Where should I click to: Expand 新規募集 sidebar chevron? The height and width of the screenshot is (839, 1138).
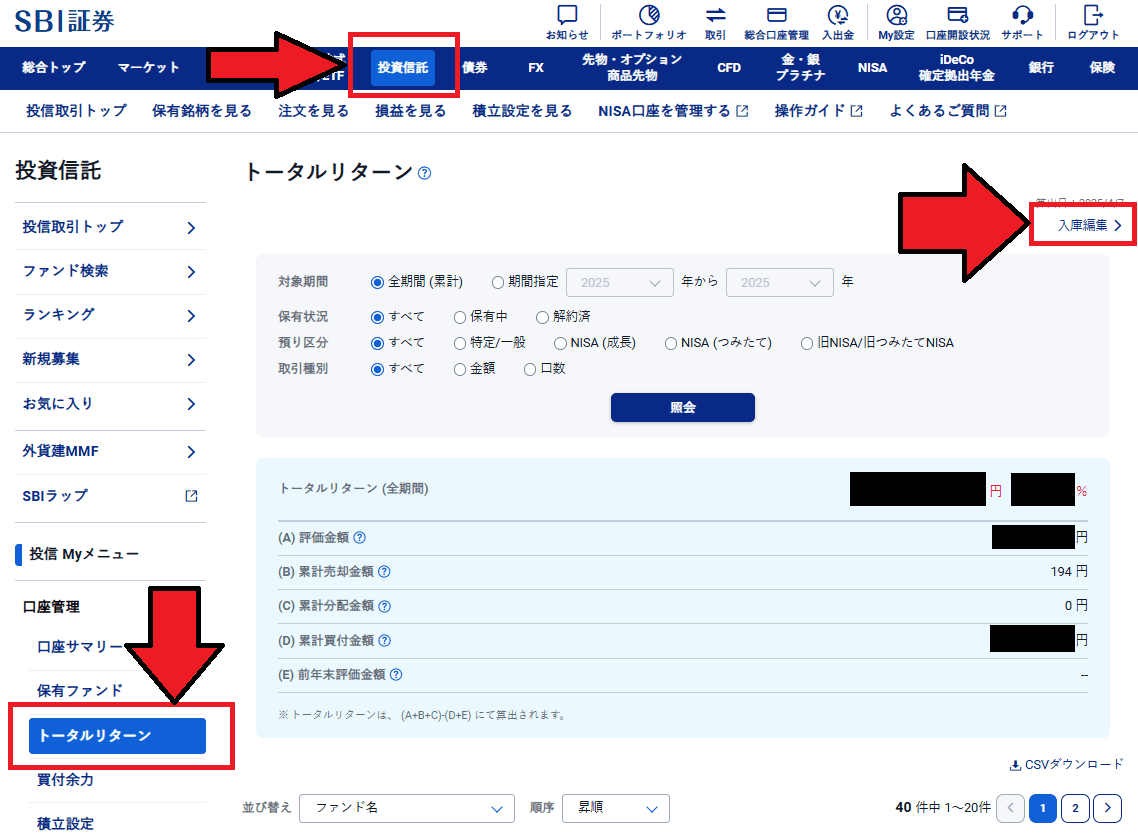tap(191, 360)
